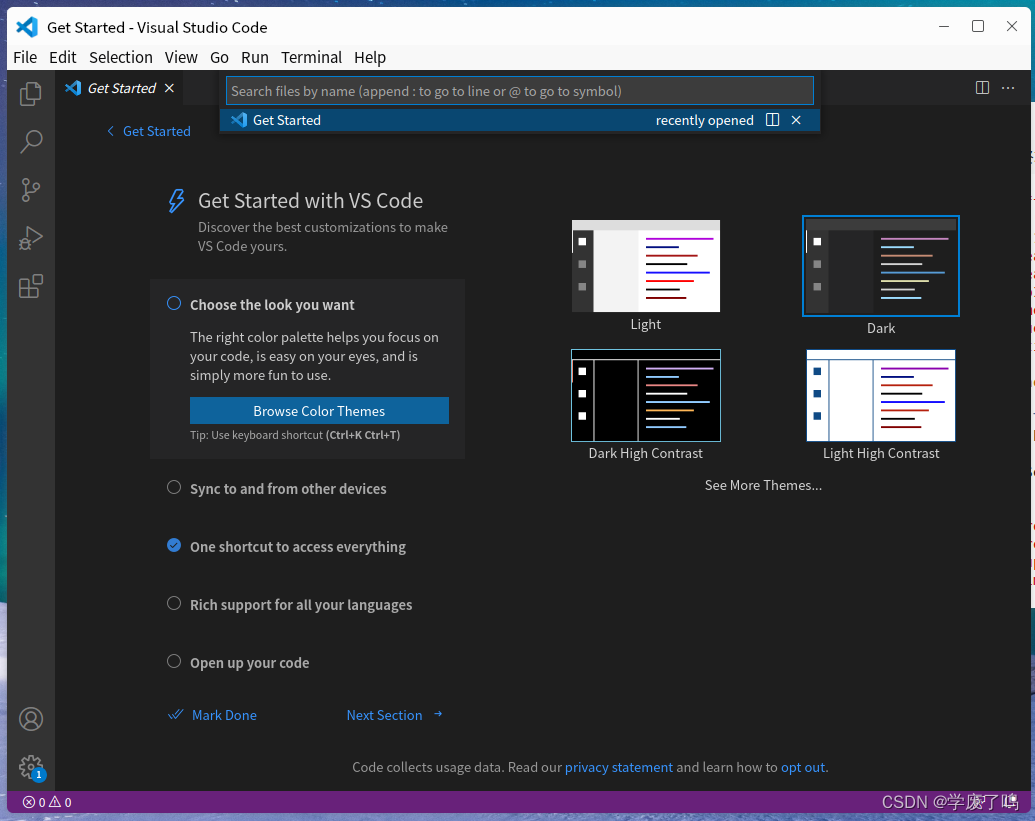
Task: Select the Get Started editor tab
Action: [119, 88]
